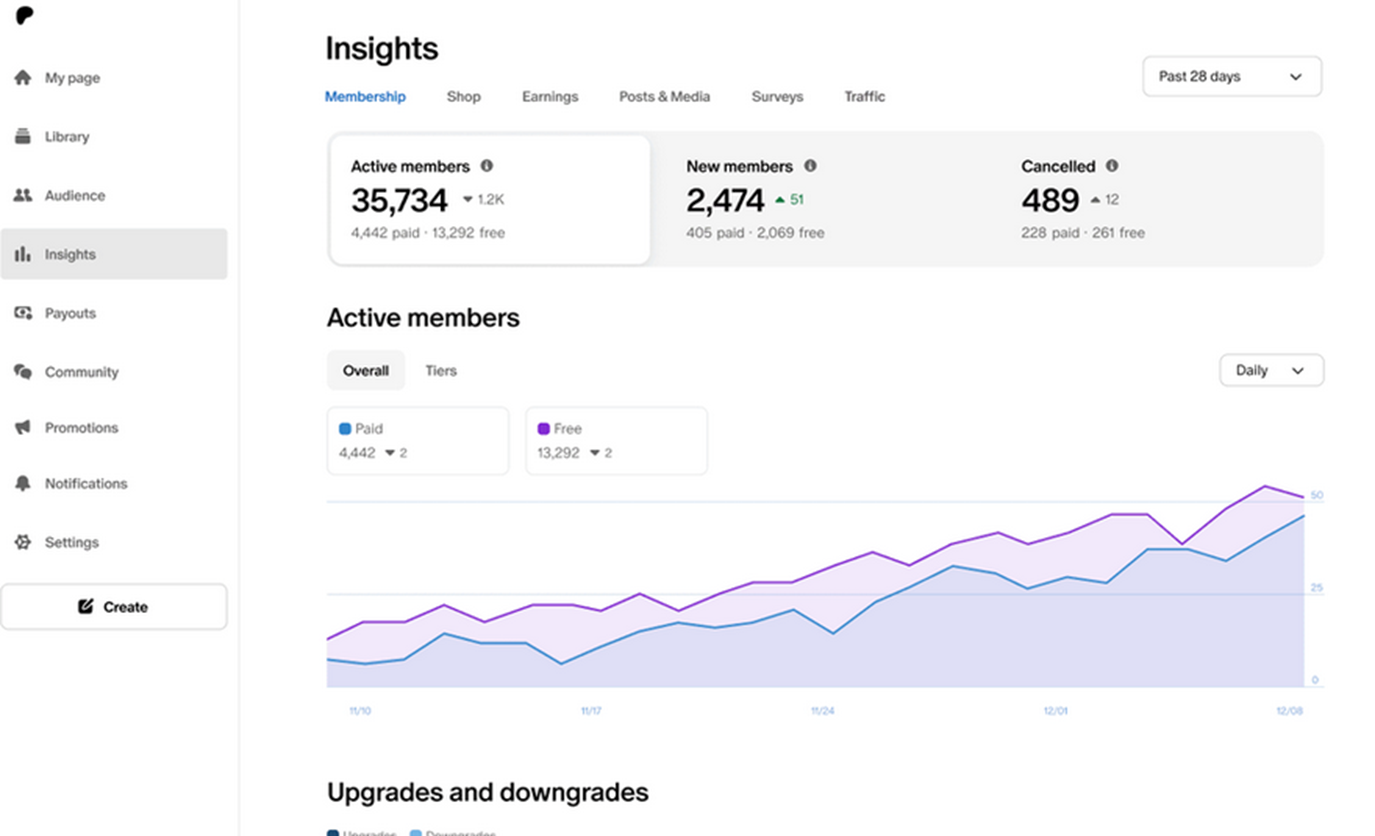Viewport: 1375px width, 836px height.
Task: Click info icon beside Active members
Action: (x=487, y=166)
